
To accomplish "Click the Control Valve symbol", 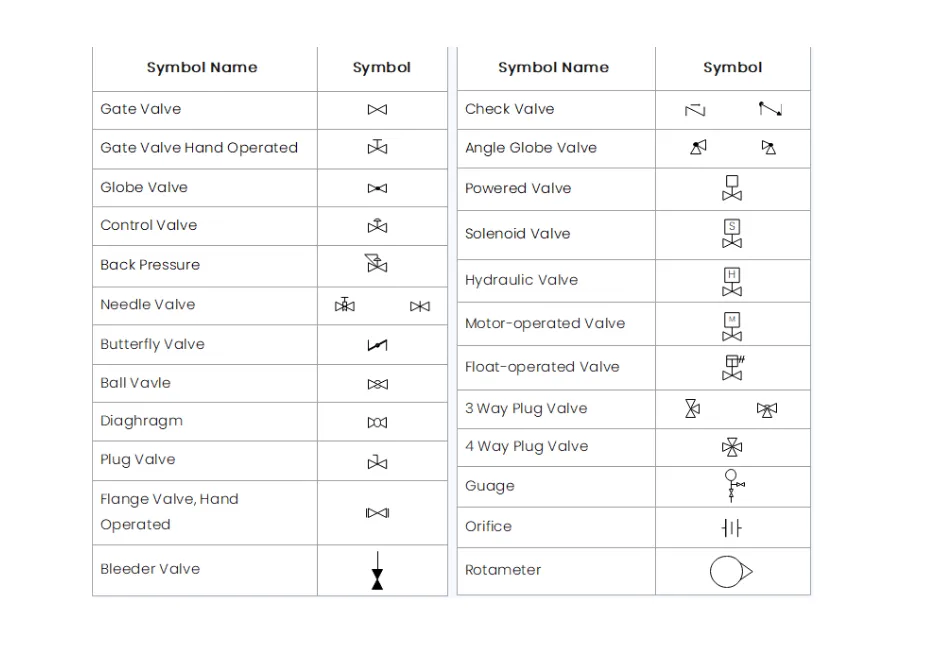I will [x=377, y=226].
